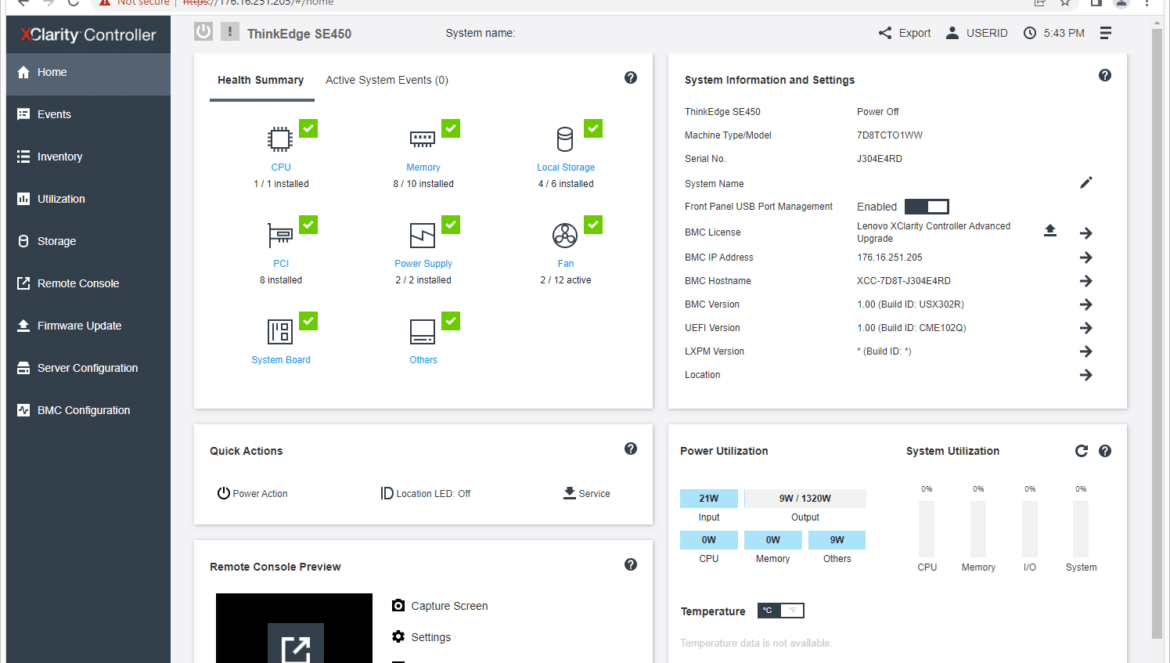Screen dimensions: 1170x663
Task: Open Events in the sidebar
Action: [88, 114]
